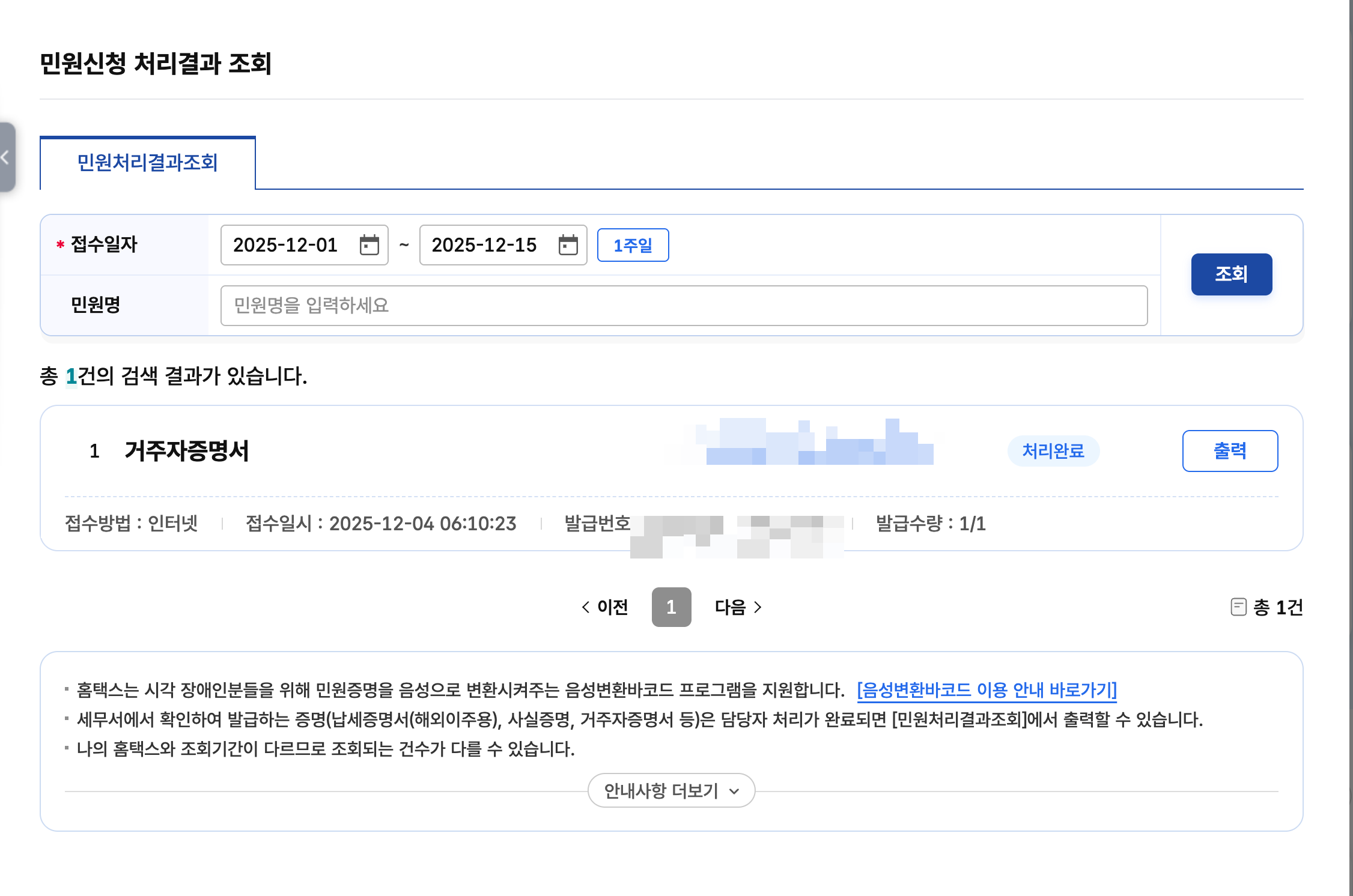Click the end date field 2025-12-15
This screenshot has height=896, width=1353.
tap(484, 245)
